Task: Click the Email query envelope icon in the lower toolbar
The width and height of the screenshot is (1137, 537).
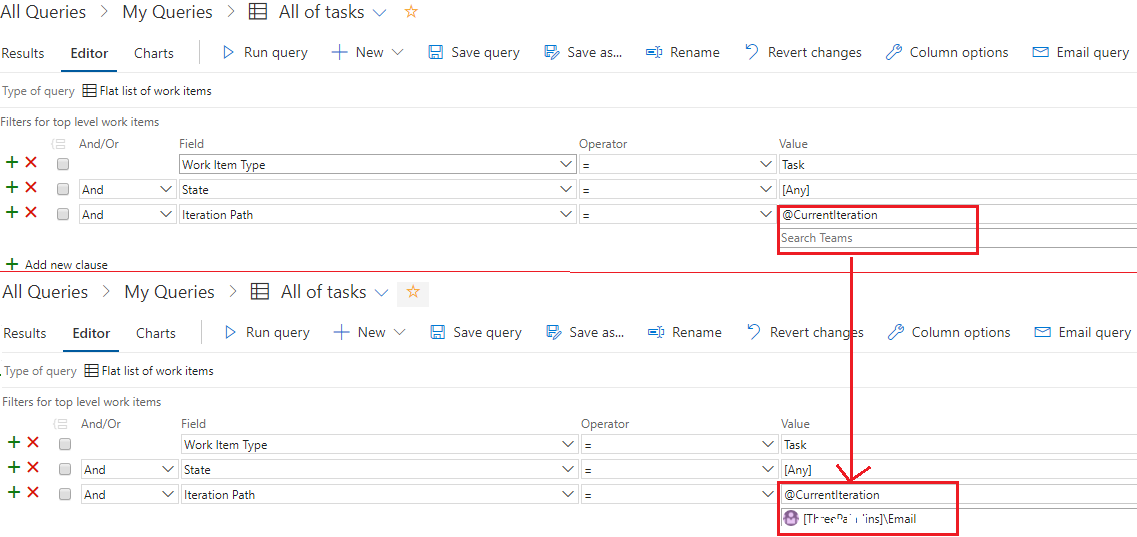Action: (x=1043, y=332)
